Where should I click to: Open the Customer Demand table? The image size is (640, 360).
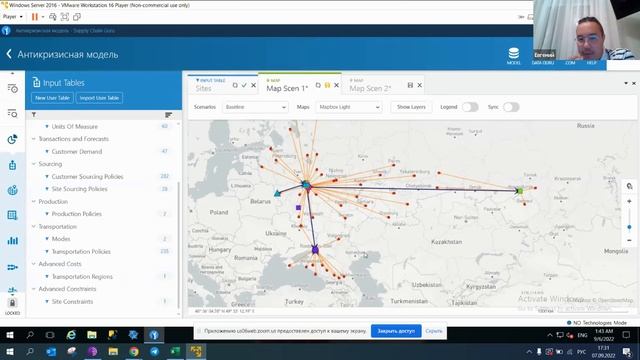(x=77, y=151)
